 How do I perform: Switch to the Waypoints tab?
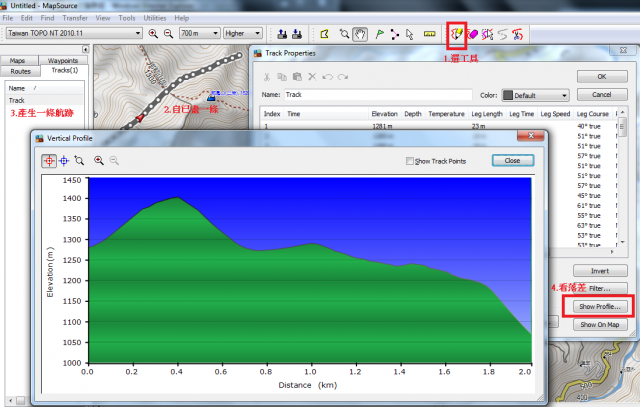(63, 60)
